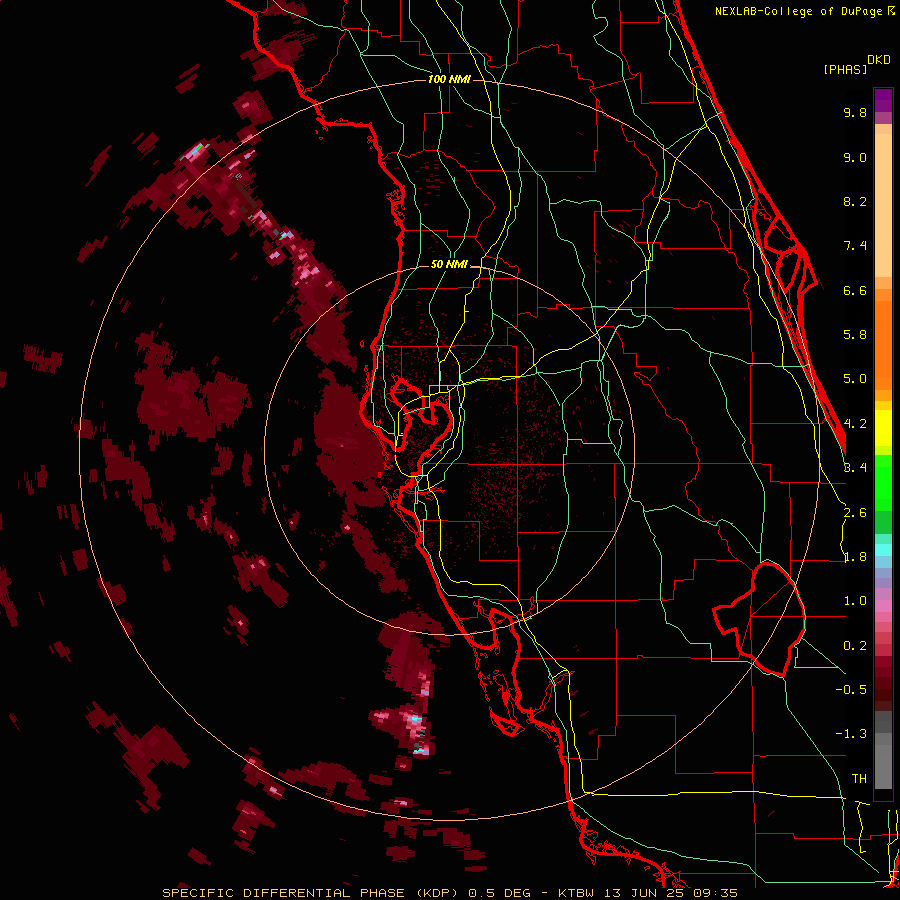
Task: Click the -1.3 scale value
Action: [x=851, y=734]
